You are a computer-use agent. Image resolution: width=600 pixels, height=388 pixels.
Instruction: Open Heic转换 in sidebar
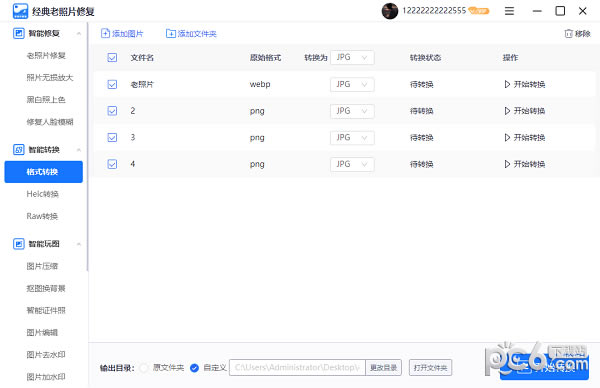click(42, 194)
